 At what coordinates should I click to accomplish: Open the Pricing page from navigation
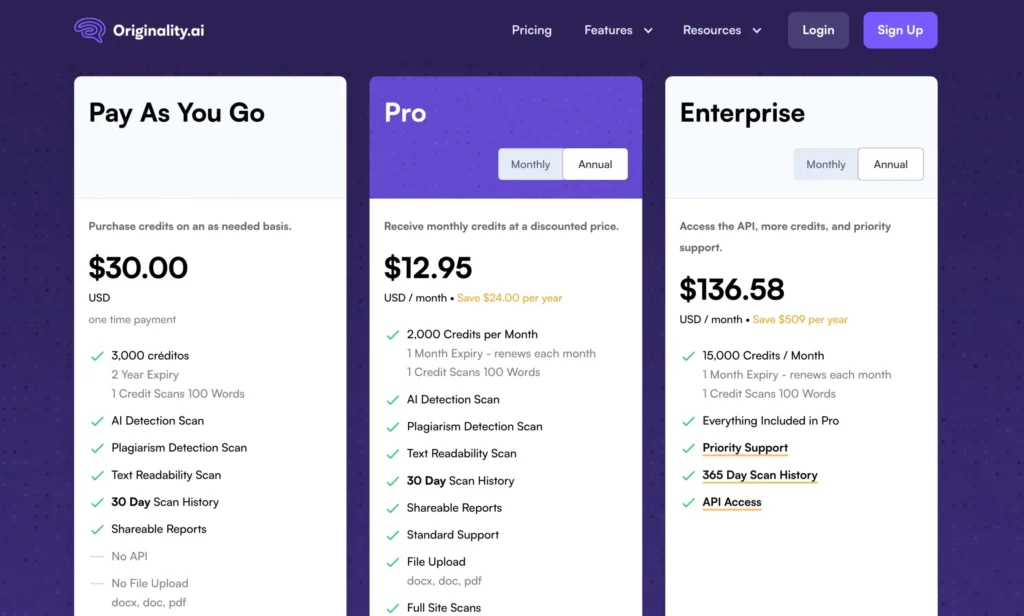point(531,30)
